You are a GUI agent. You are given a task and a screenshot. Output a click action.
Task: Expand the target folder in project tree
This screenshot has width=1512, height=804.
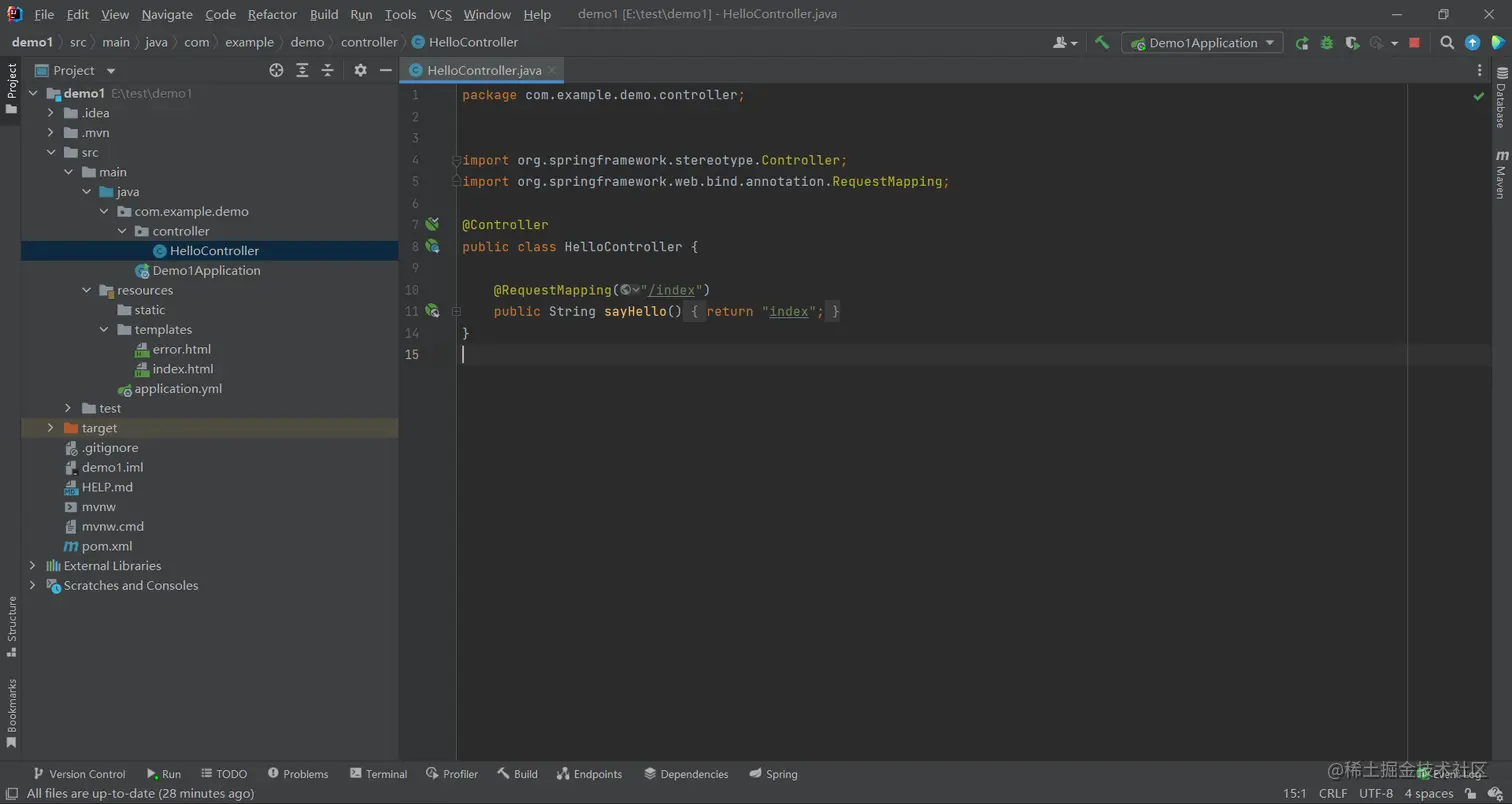click(x=50, y=428)
